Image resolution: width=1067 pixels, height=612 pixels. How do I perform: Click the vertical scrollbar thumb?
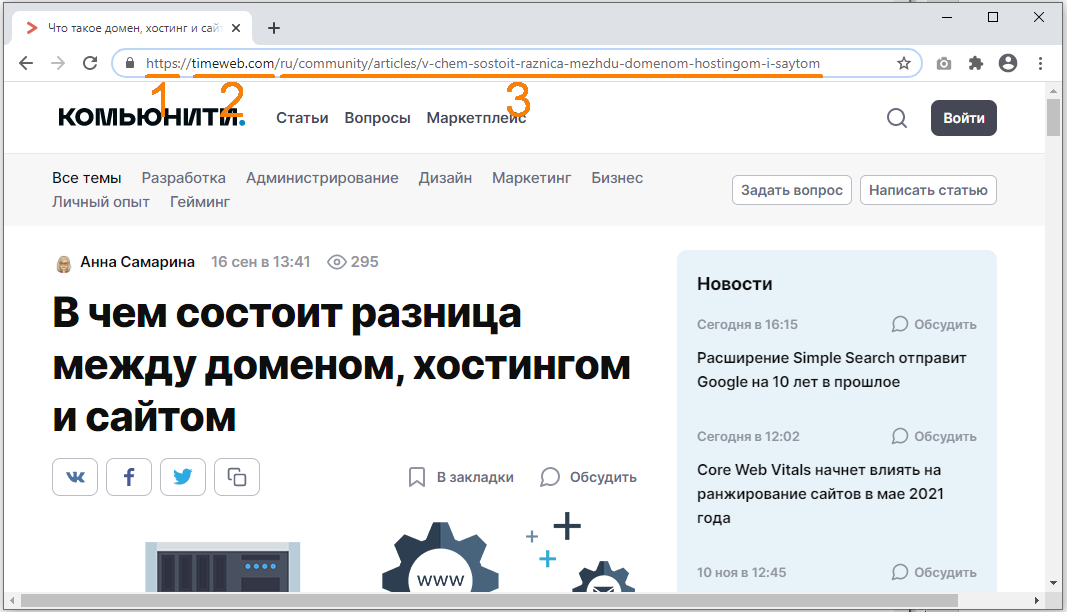[x=1053, y=116]
